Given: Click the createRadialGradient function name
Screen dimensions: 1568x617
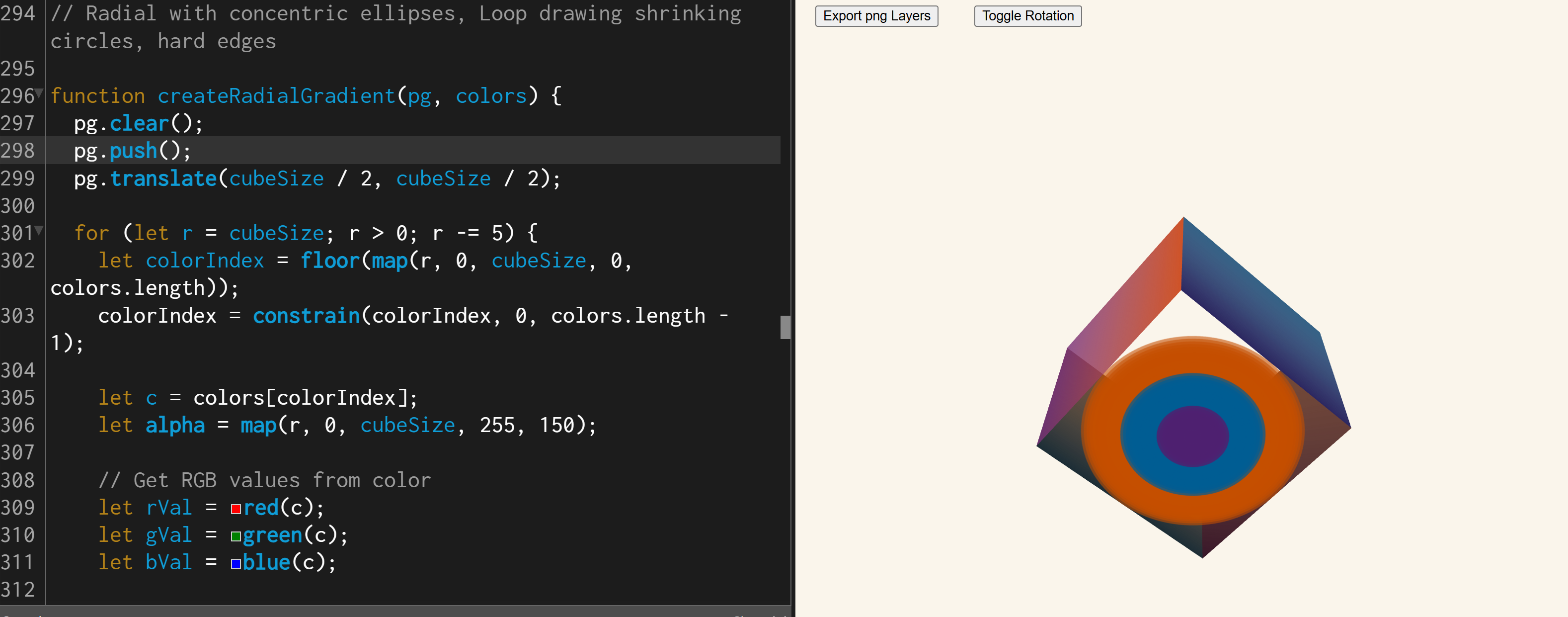Looking at the screenshot, I should (276, 95).
